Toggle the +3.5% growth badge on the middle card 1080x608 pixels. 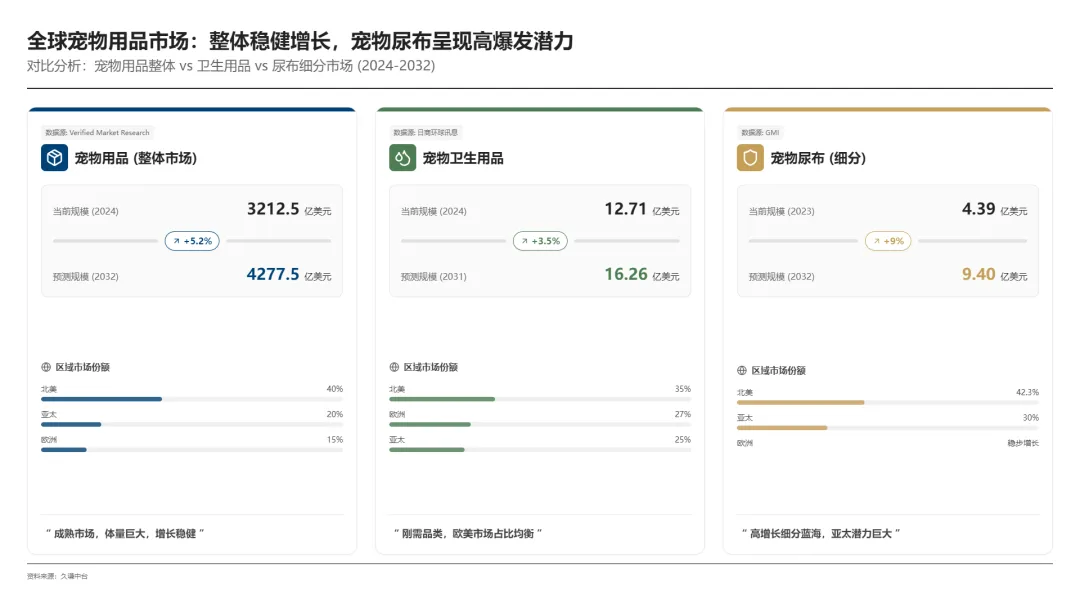pyautogui.click(x=540, y=241)
